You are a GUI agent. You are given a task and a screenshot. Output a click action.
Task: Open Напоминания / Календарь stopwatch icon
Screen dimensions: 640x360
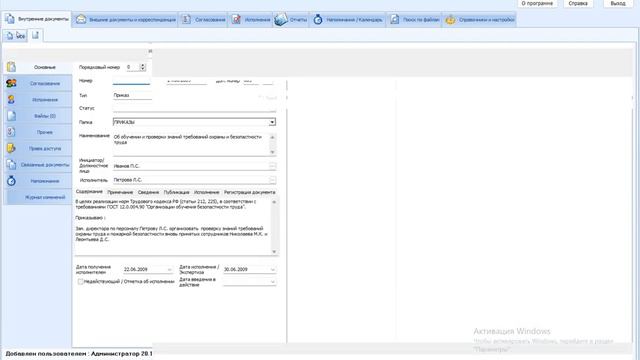(x=318, y=19)
